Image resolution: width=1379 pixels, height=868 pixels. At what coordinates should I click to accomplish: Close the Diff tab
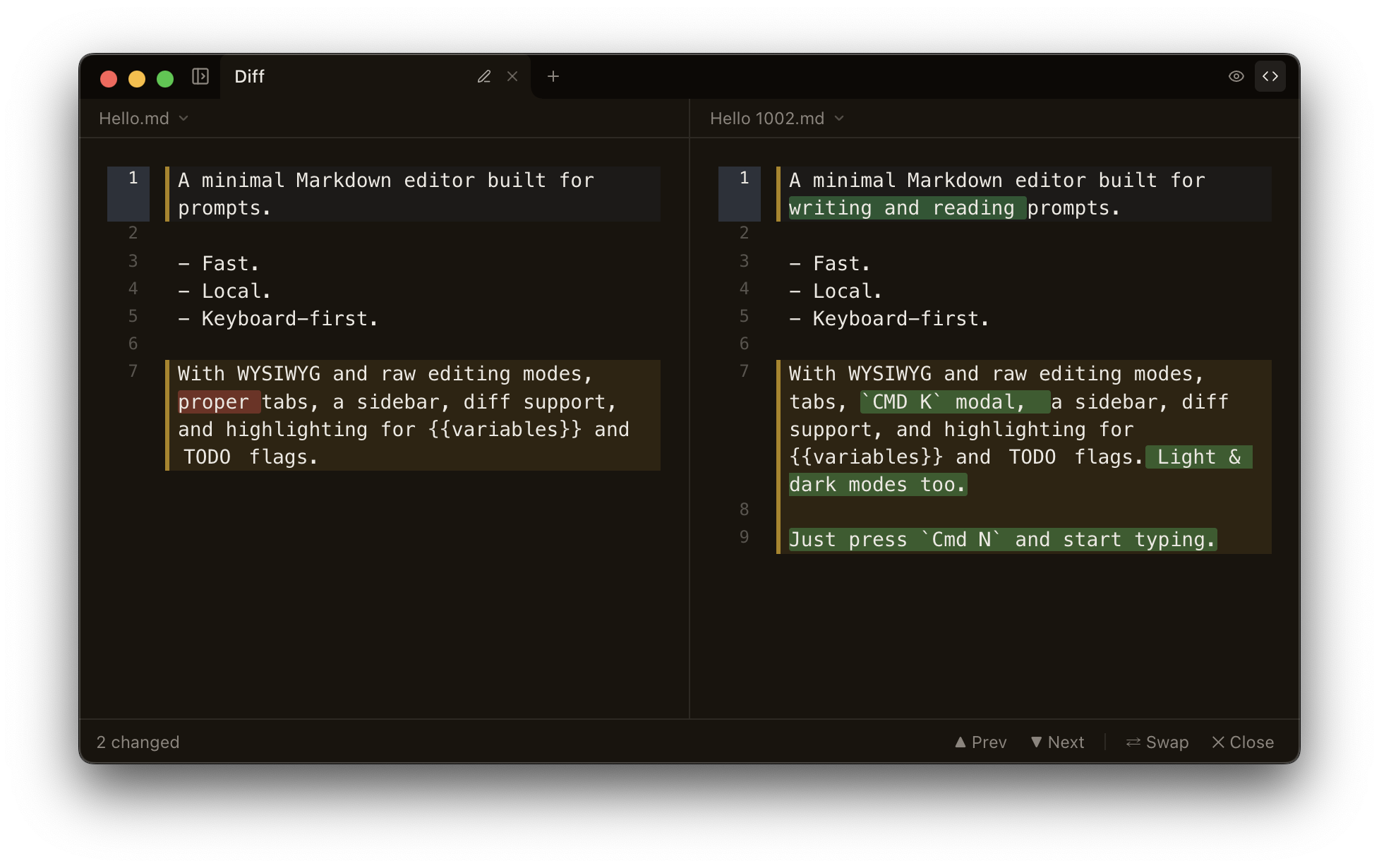click(512, 76)
